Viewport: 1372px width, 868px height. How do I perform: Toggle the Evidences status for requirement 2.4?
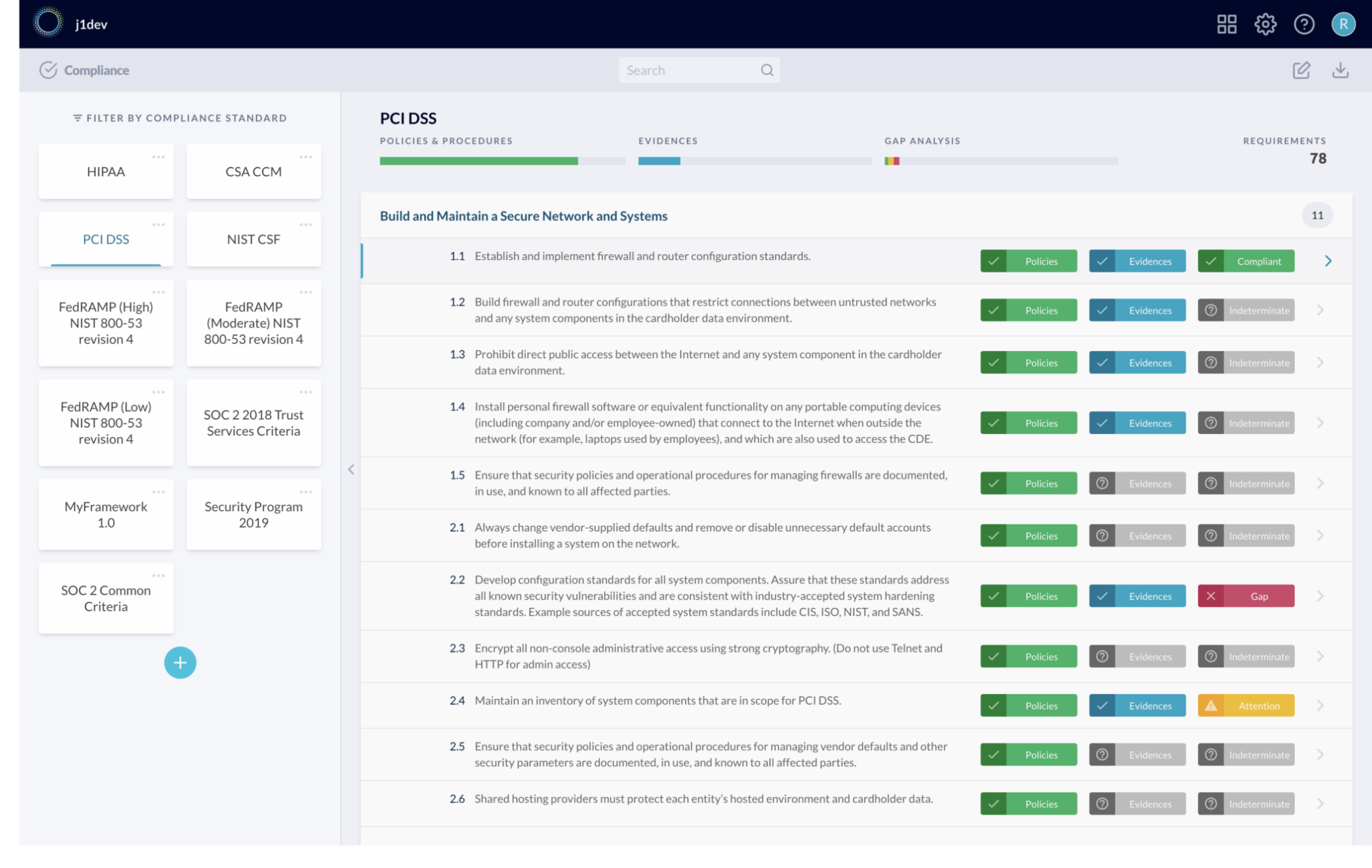click(1137, 705)
